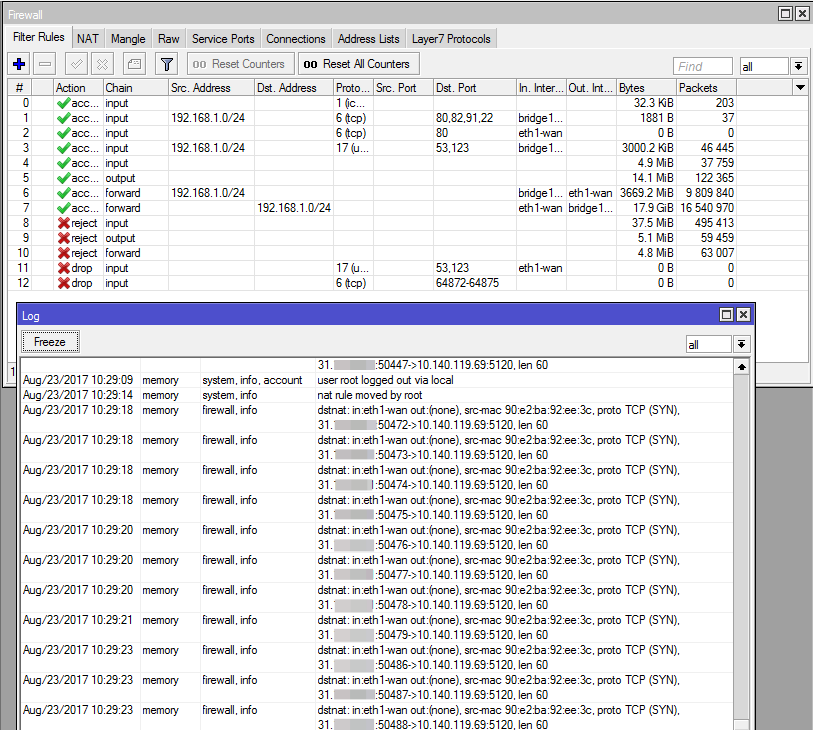Click the comment icon in toolbar
This screenshot has width=813, height=730.
(134, 64)
